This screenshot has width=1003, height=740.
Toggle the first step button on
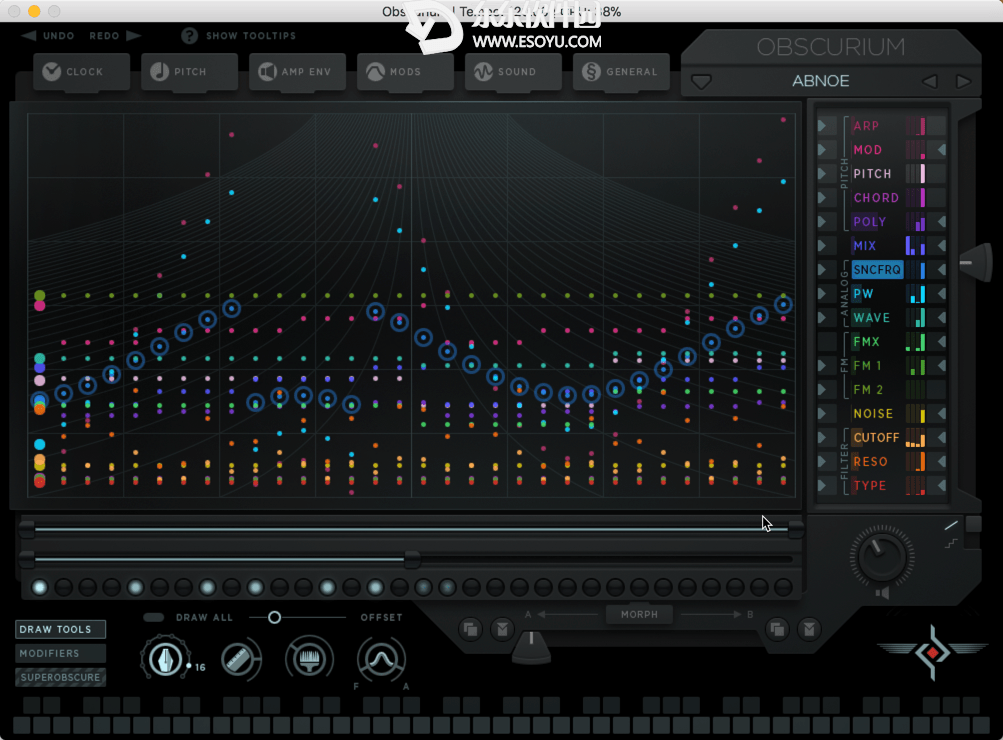tap(40, 587)
